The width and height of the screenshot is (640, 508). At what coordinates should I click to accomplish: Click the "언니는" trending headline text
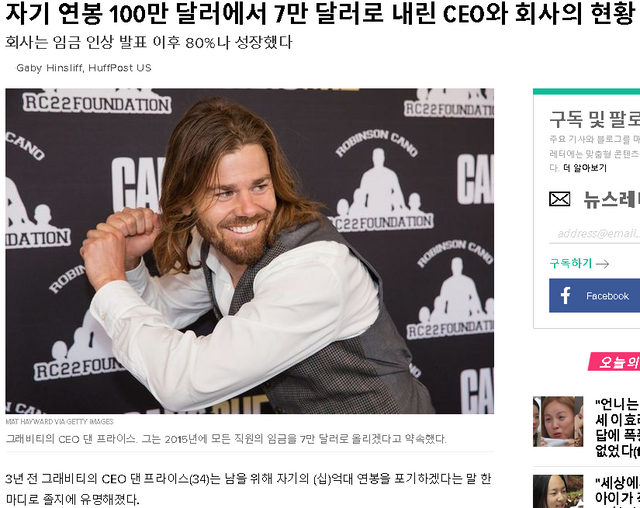617,428
